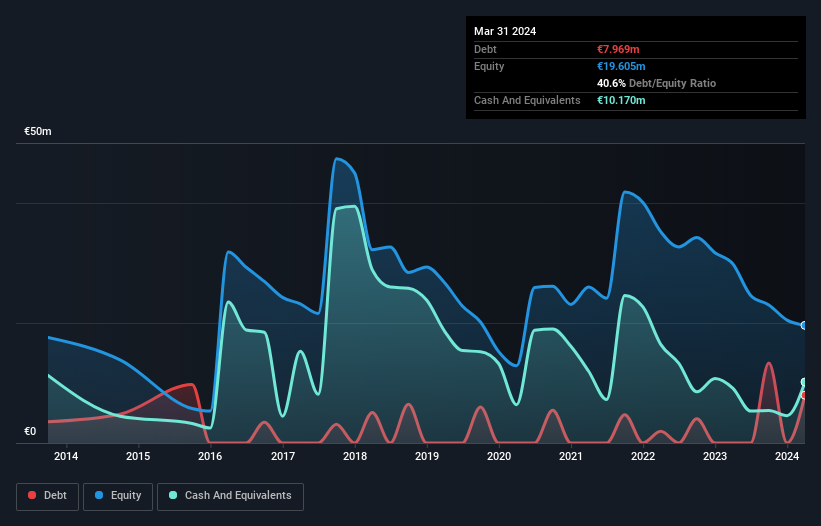Click the 2014 x-axis label
Screen dimensions: 821x526
[66, 456]
